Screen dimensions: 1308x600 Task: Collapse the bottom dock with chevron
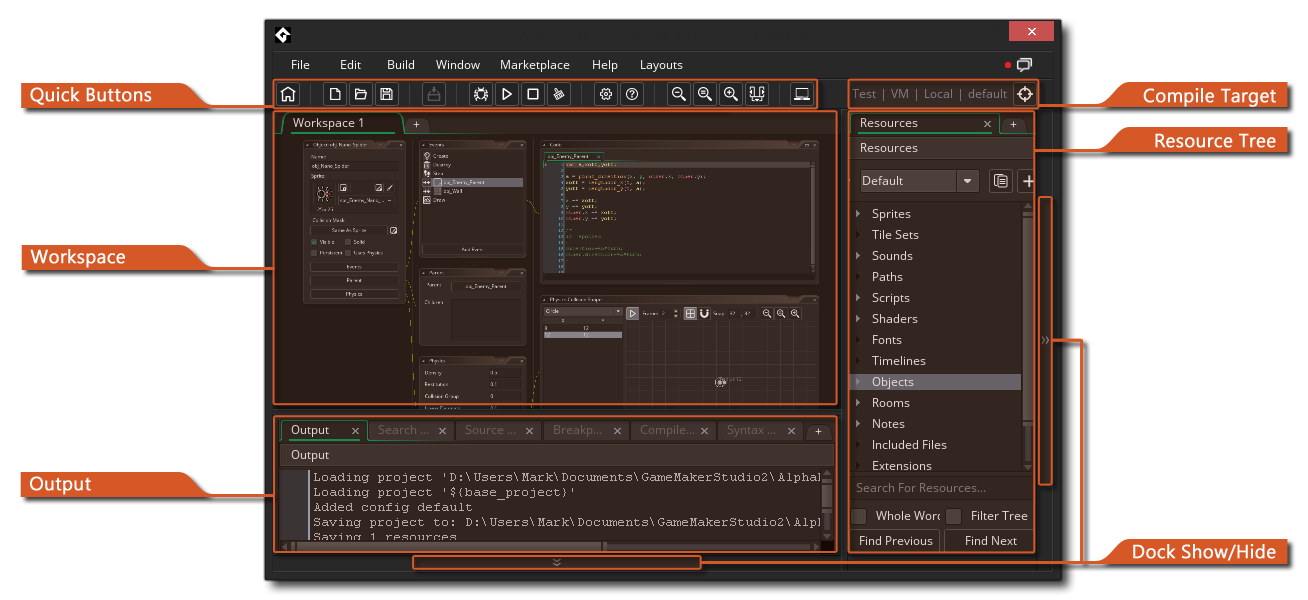click(x=557, y=562)
